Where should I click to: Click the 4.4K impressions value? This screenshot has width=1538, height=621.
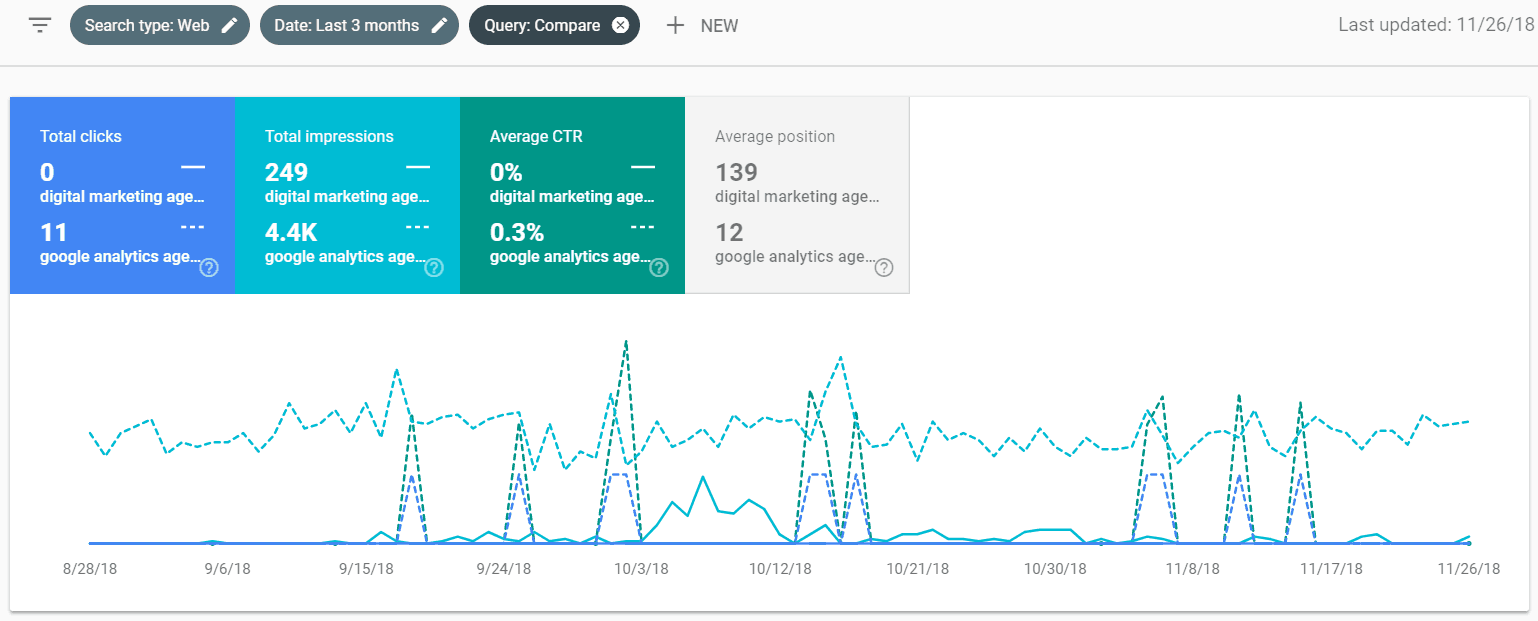pos(291,233)
